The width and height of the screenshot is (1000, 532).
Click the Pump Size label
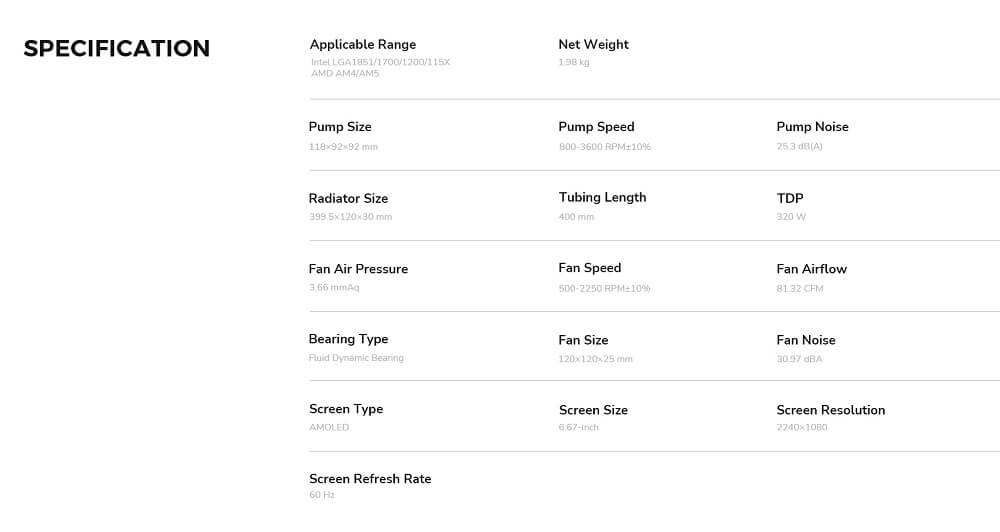coord(340,127)
